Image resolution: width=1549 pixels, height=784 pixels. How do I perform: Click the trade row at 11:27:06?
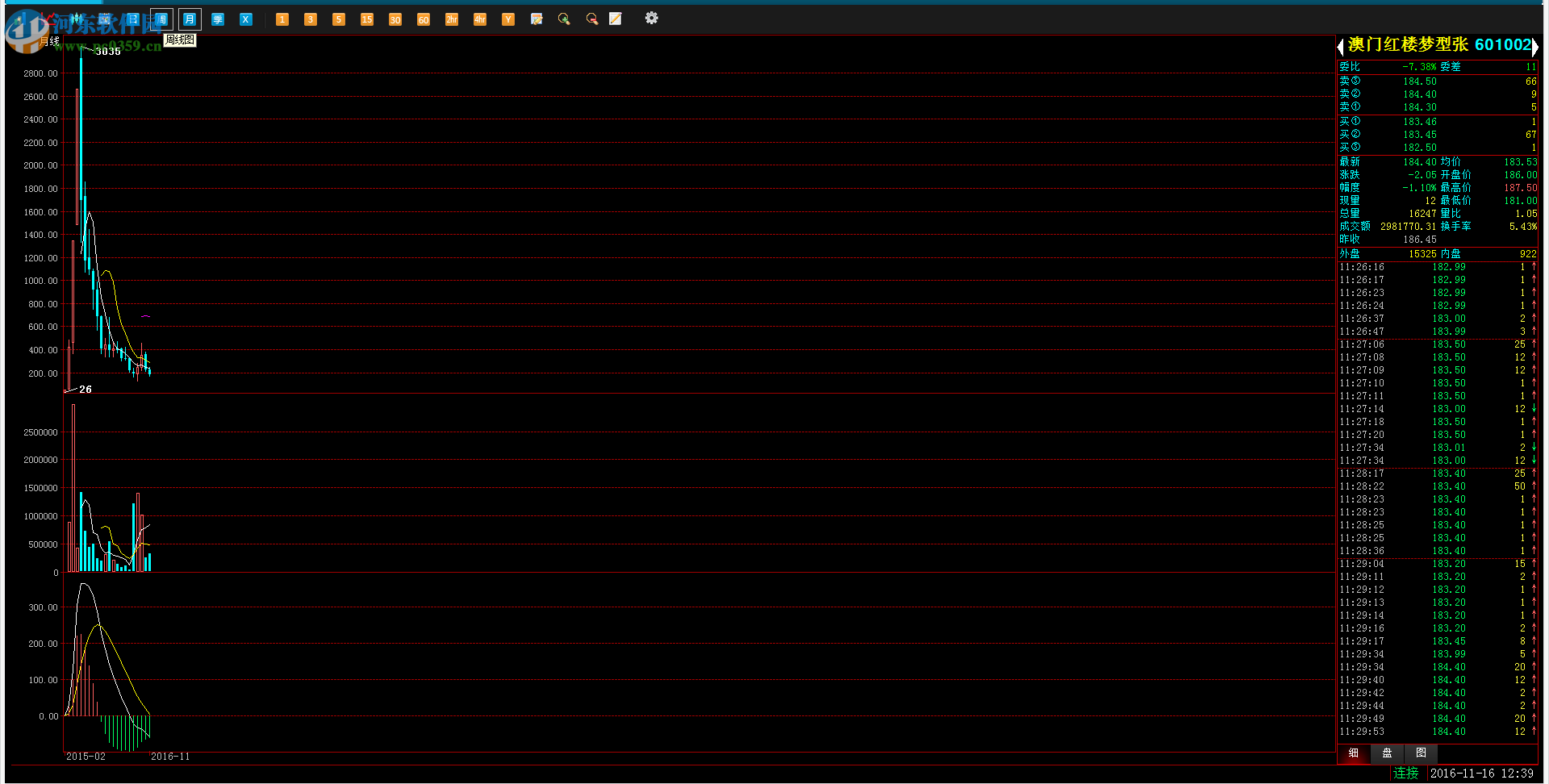[1438, 344]
